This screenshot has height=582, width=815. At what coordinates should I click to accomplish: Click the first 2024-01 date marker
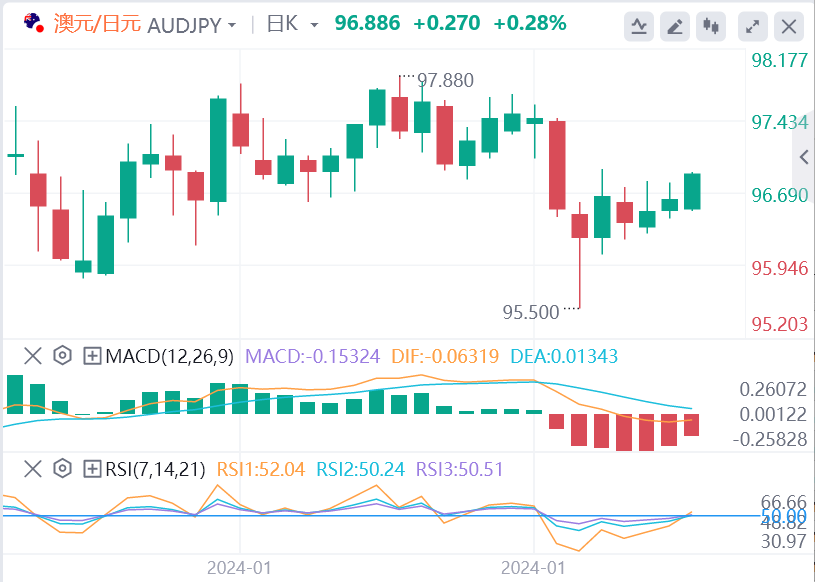click(x=239, y=568)
